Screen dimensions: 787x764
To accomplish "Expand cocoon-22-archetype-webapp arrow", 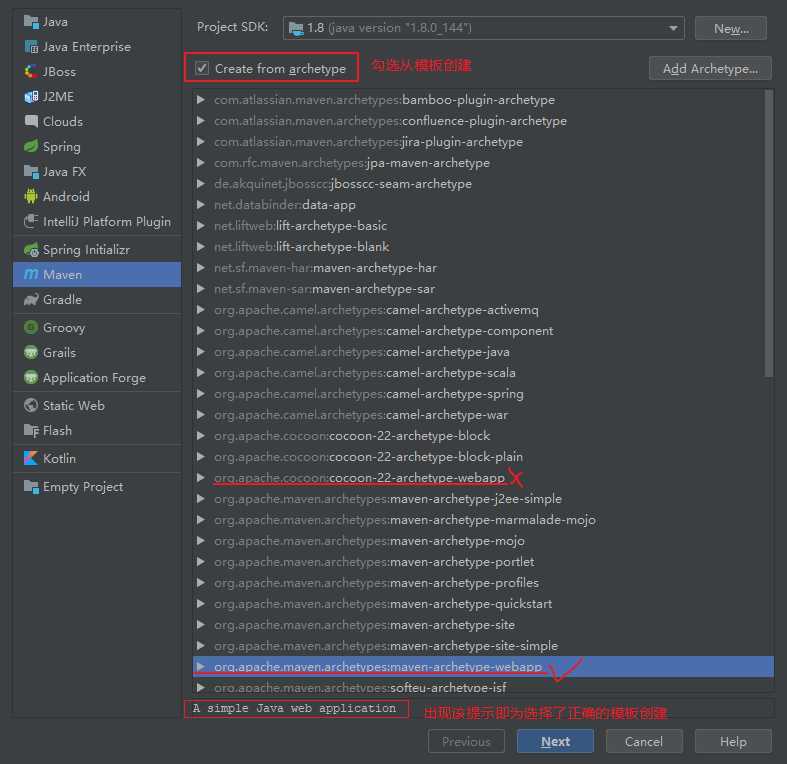I will pyautogui.click(x=200, y=478).
